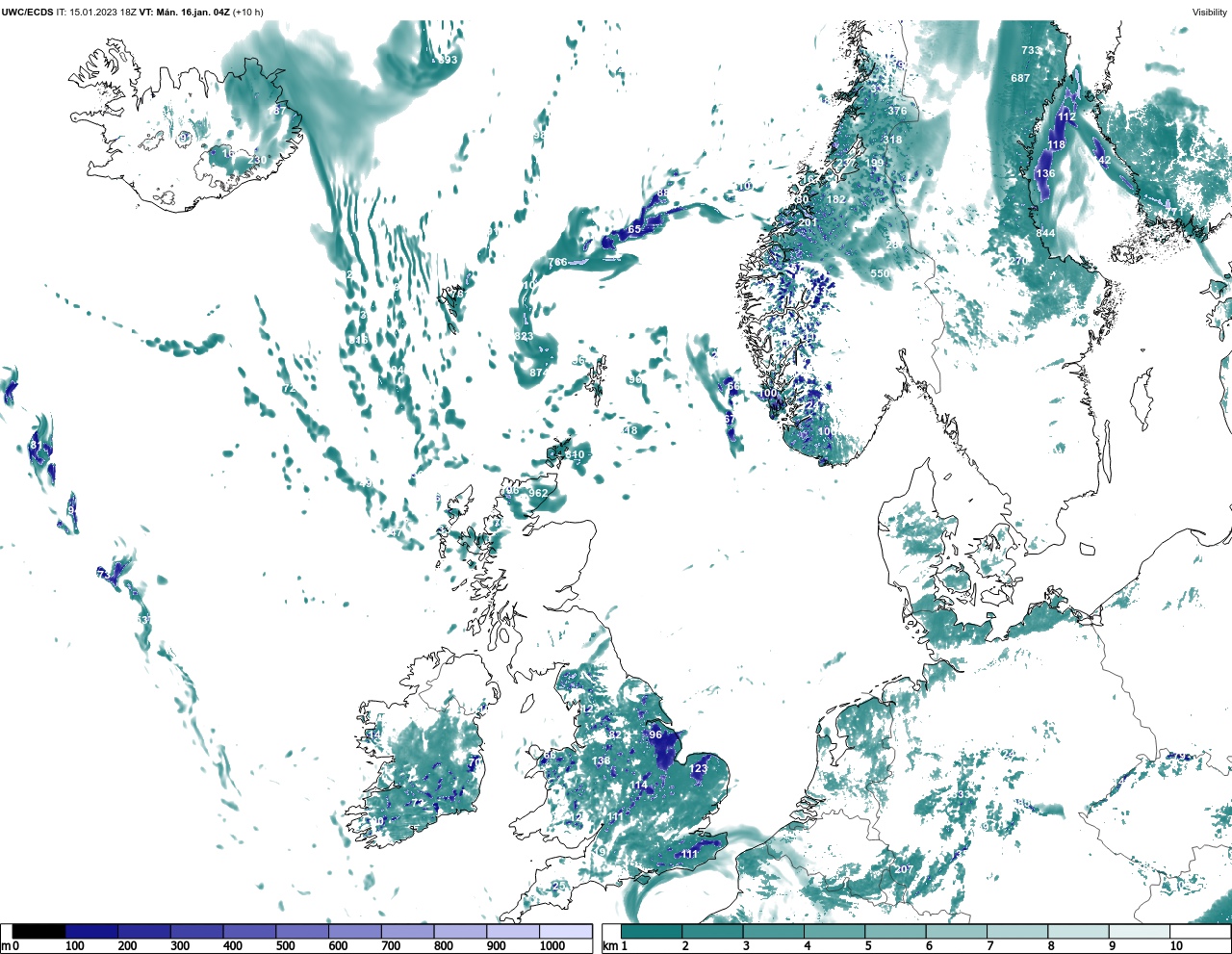Click the 'km 1' label on kilometre scale
1232x954 pixels.
pos(615,946)
